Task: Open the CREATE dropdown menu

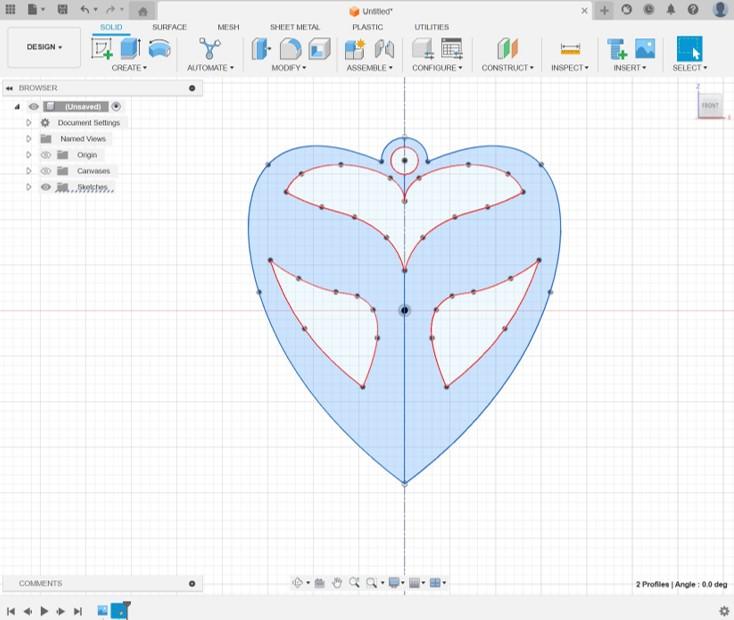Action: pos(129,68)
